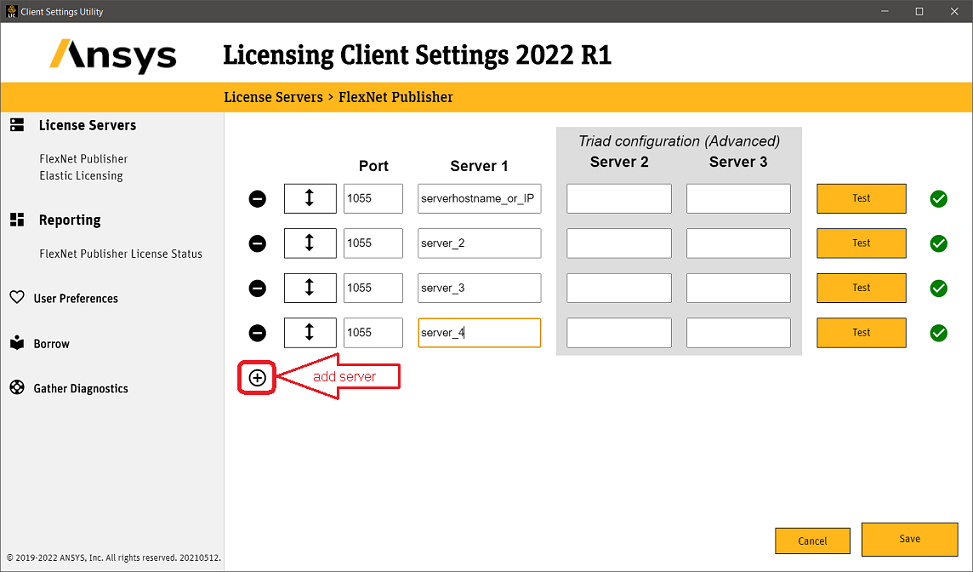Remove the server_2 row with minus icon

point(258,243)
